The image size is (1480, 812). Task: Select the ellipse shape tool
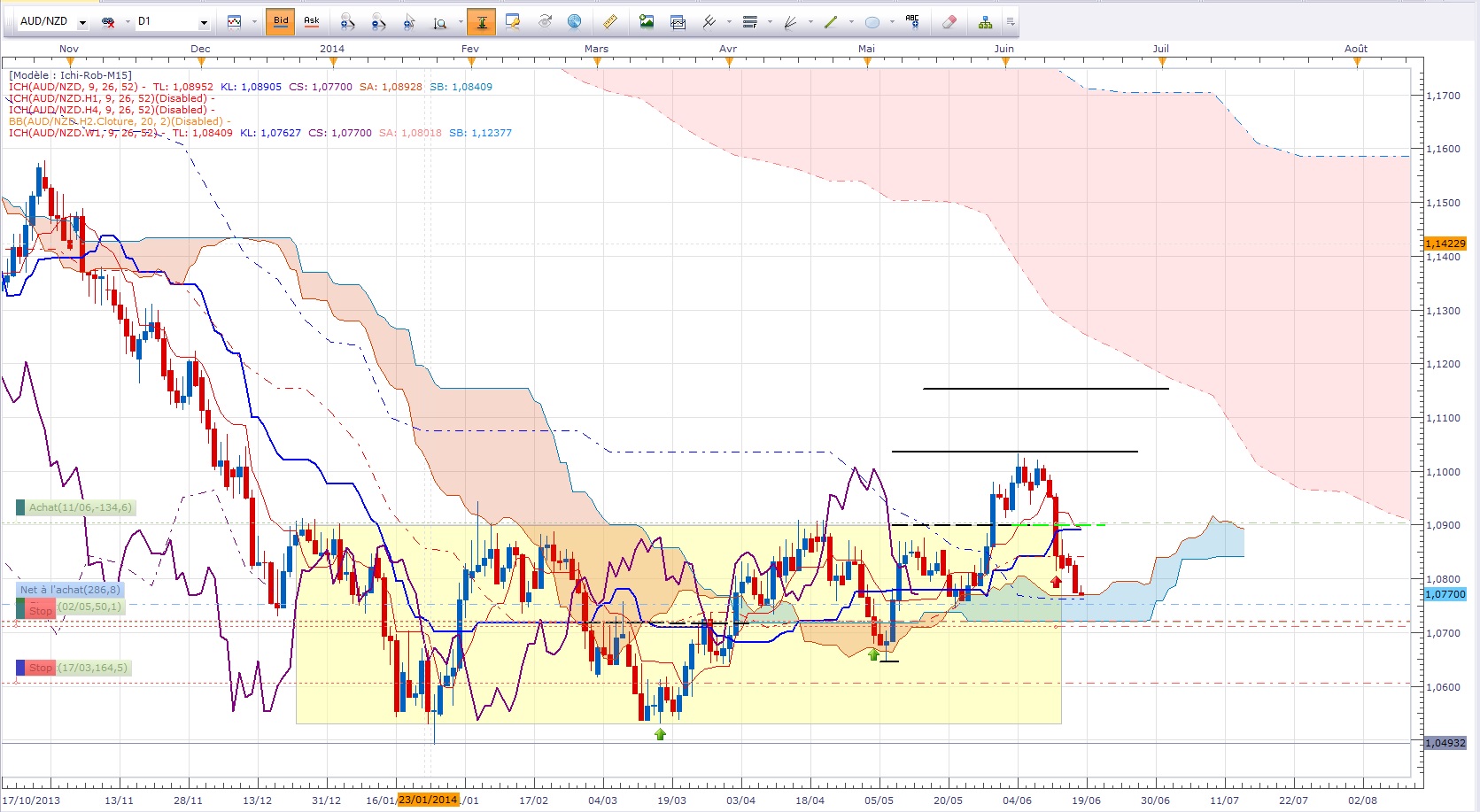tap(872, 21)
